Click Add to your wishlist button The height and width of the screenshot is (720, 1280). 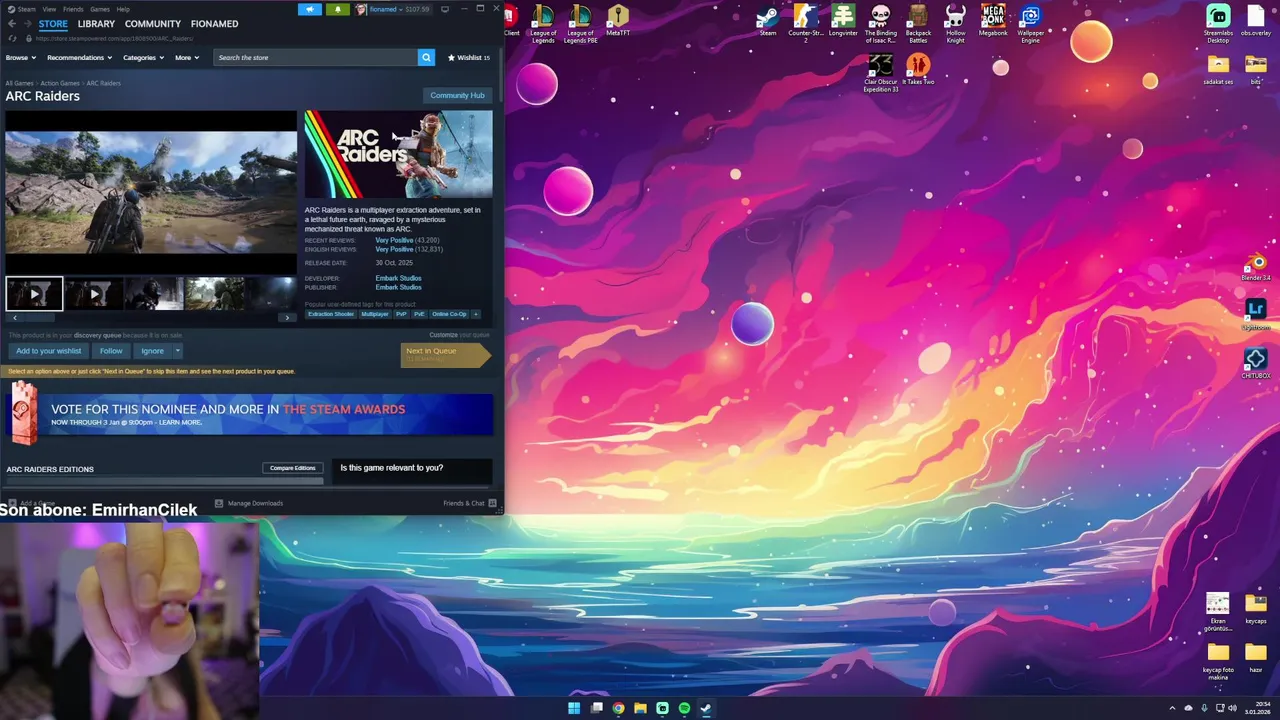(x=49, y=351)
